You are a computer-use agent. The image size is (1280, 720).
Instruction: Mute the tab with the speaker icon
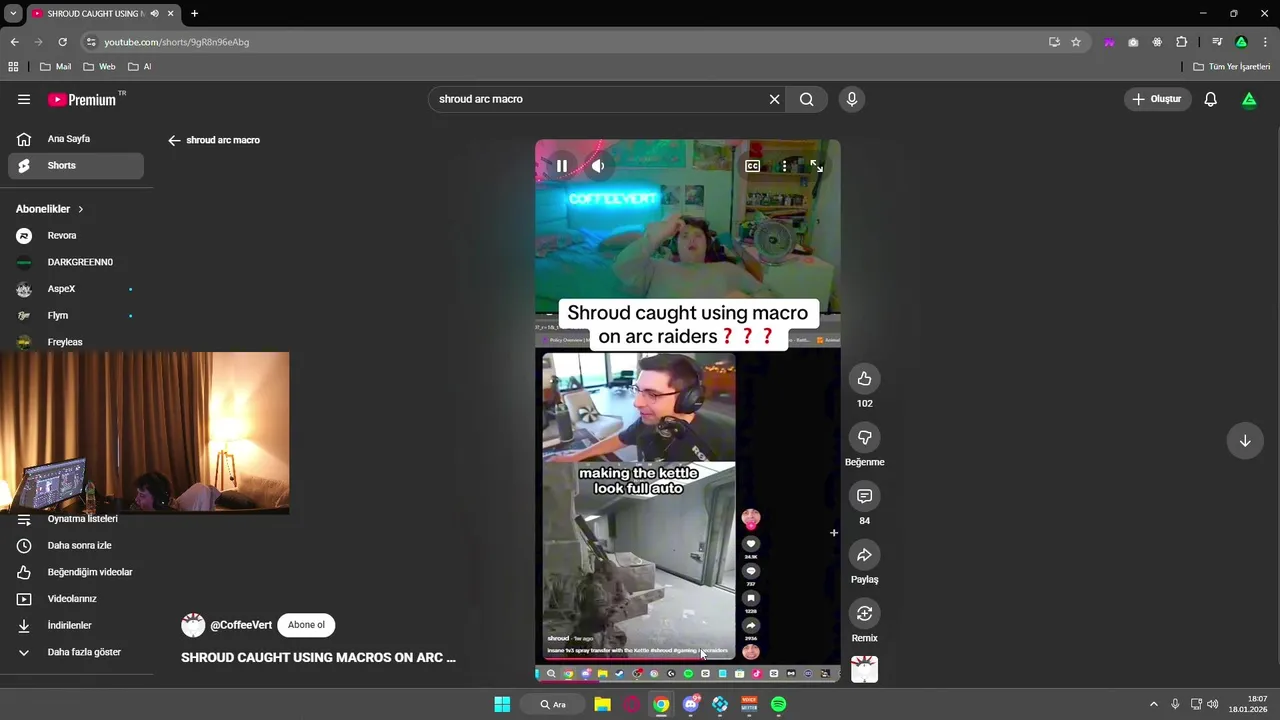click(154, 13)
